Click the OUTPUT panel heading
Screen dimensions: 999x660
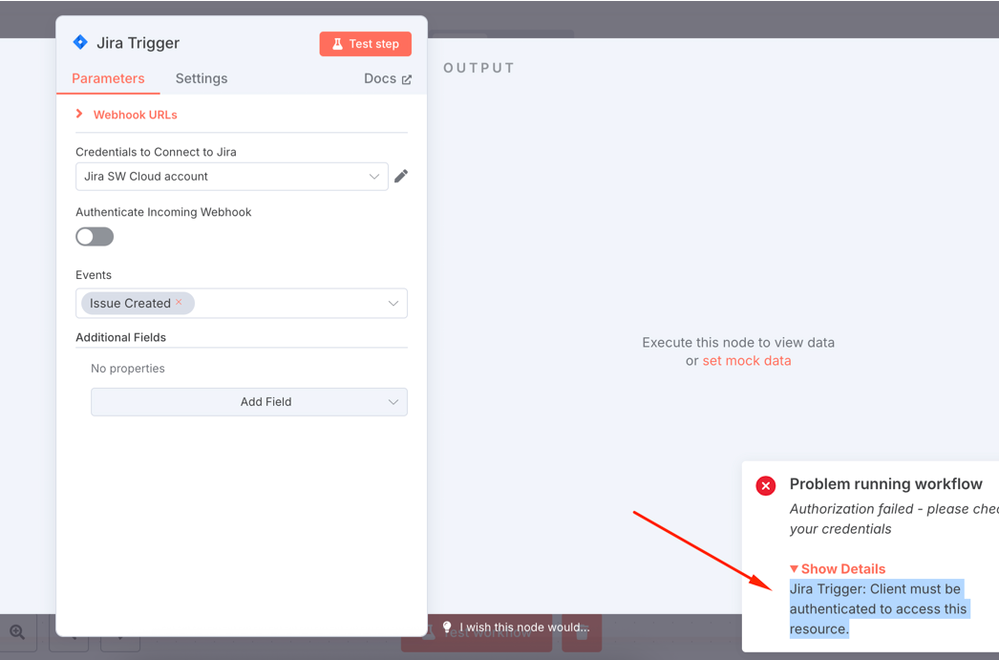(479, 68)
